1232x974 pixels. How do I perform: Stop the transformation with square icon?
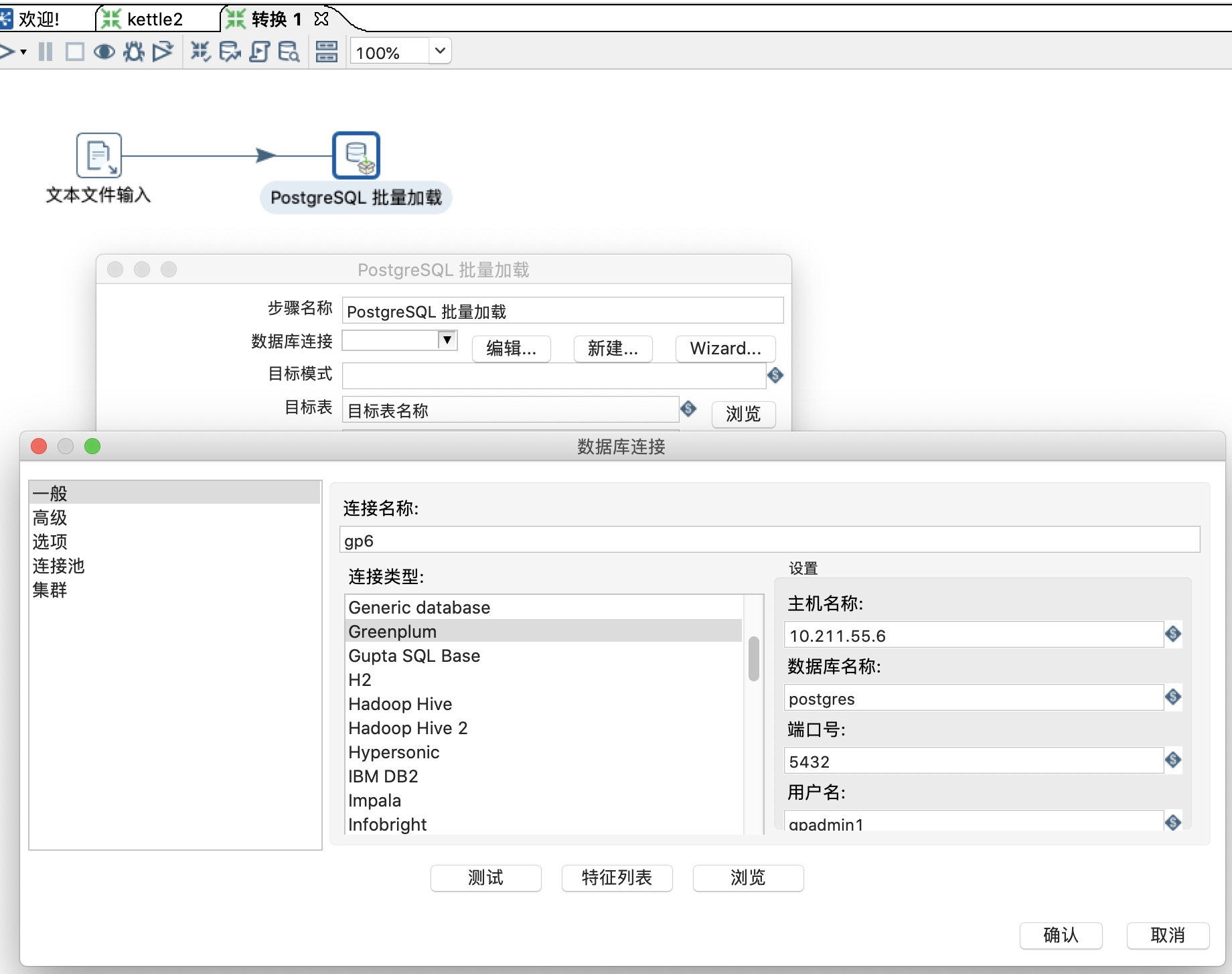tap(74, 52)
